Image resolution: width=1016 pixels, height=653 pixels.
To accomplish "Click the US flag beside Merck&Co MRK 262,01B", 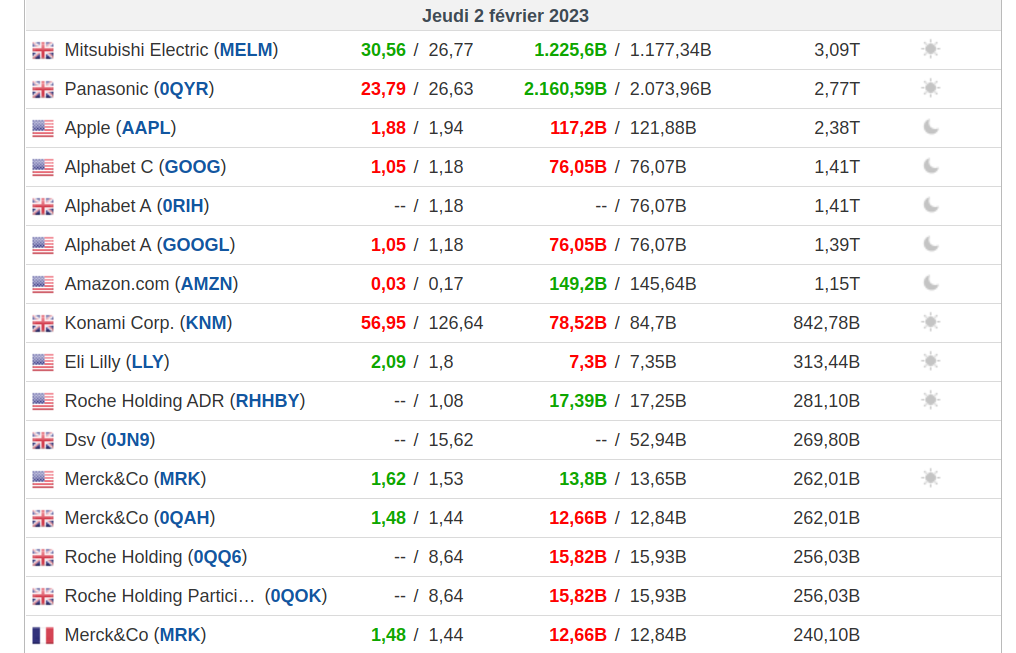I will [x=43, y=479].
